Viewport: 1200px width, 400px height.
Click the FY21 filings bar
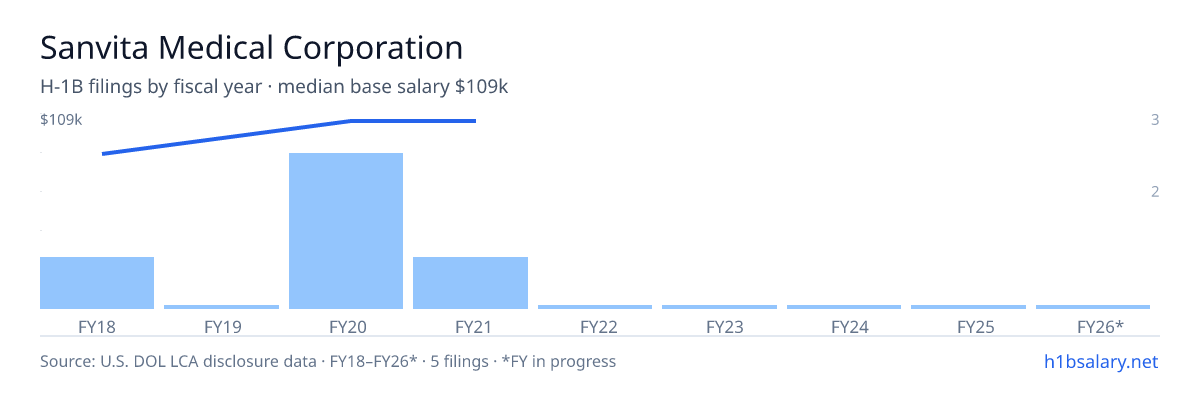tap(470, 283)
